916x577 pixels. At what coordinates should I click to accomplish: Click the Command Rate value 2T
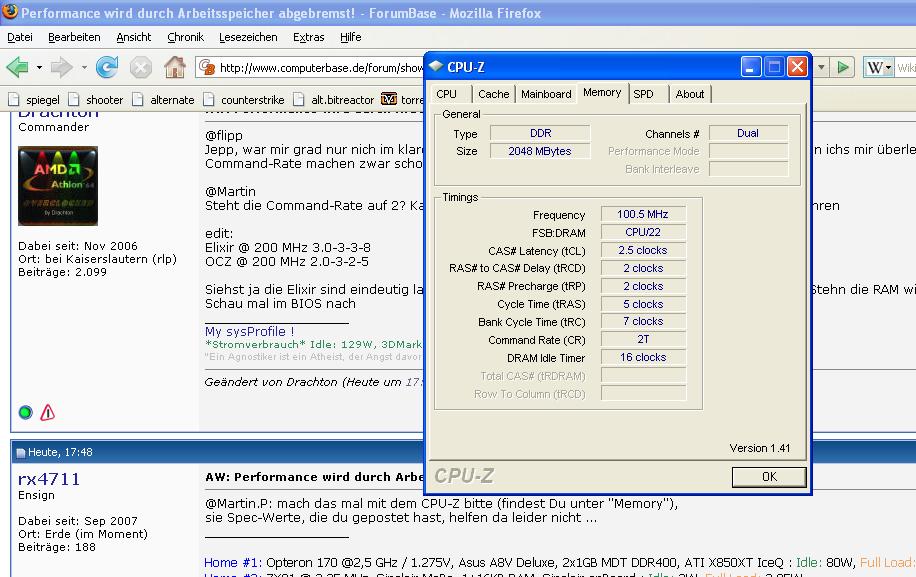pyautogui.click(x=643, y=339)
